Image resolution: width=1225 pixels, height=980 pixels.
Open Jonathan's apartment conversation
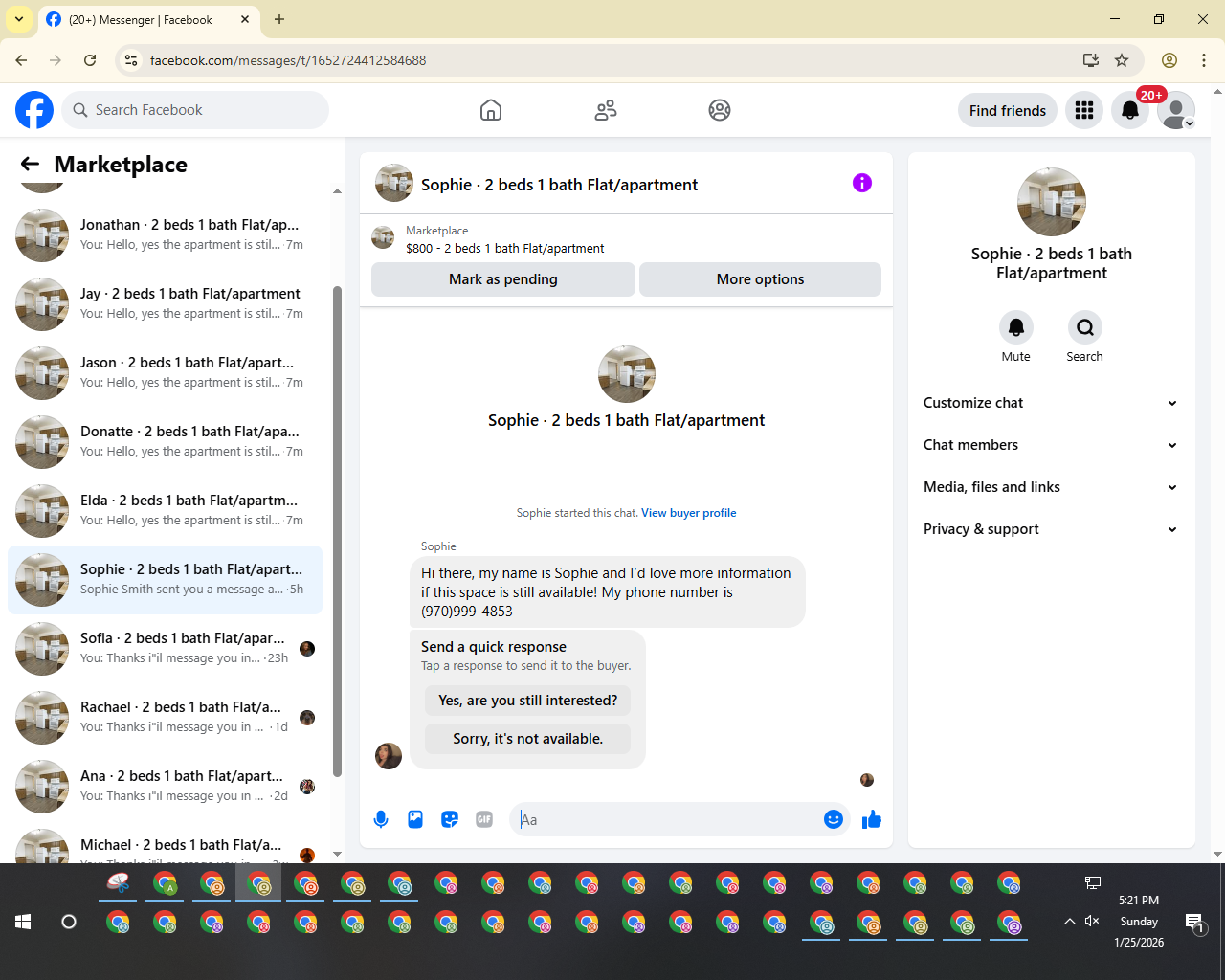click(x=165, y=235)
